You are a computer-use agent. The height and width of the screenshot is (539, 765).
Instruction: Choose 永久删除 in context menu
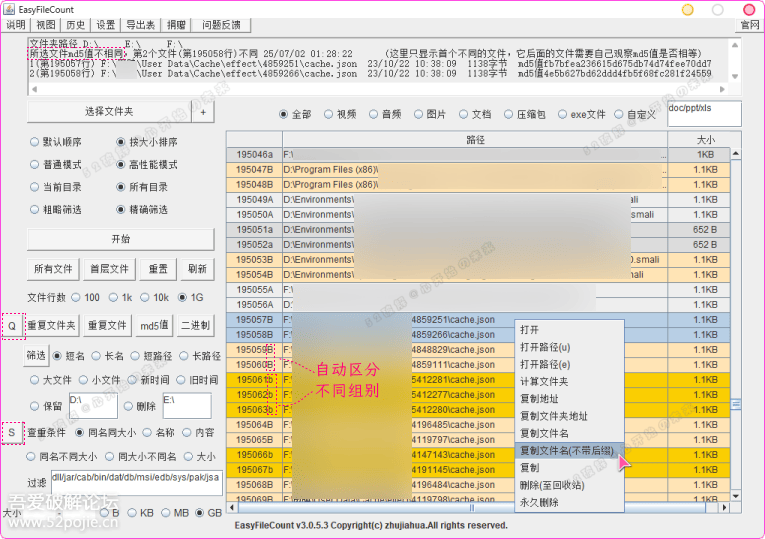(569, 502)
